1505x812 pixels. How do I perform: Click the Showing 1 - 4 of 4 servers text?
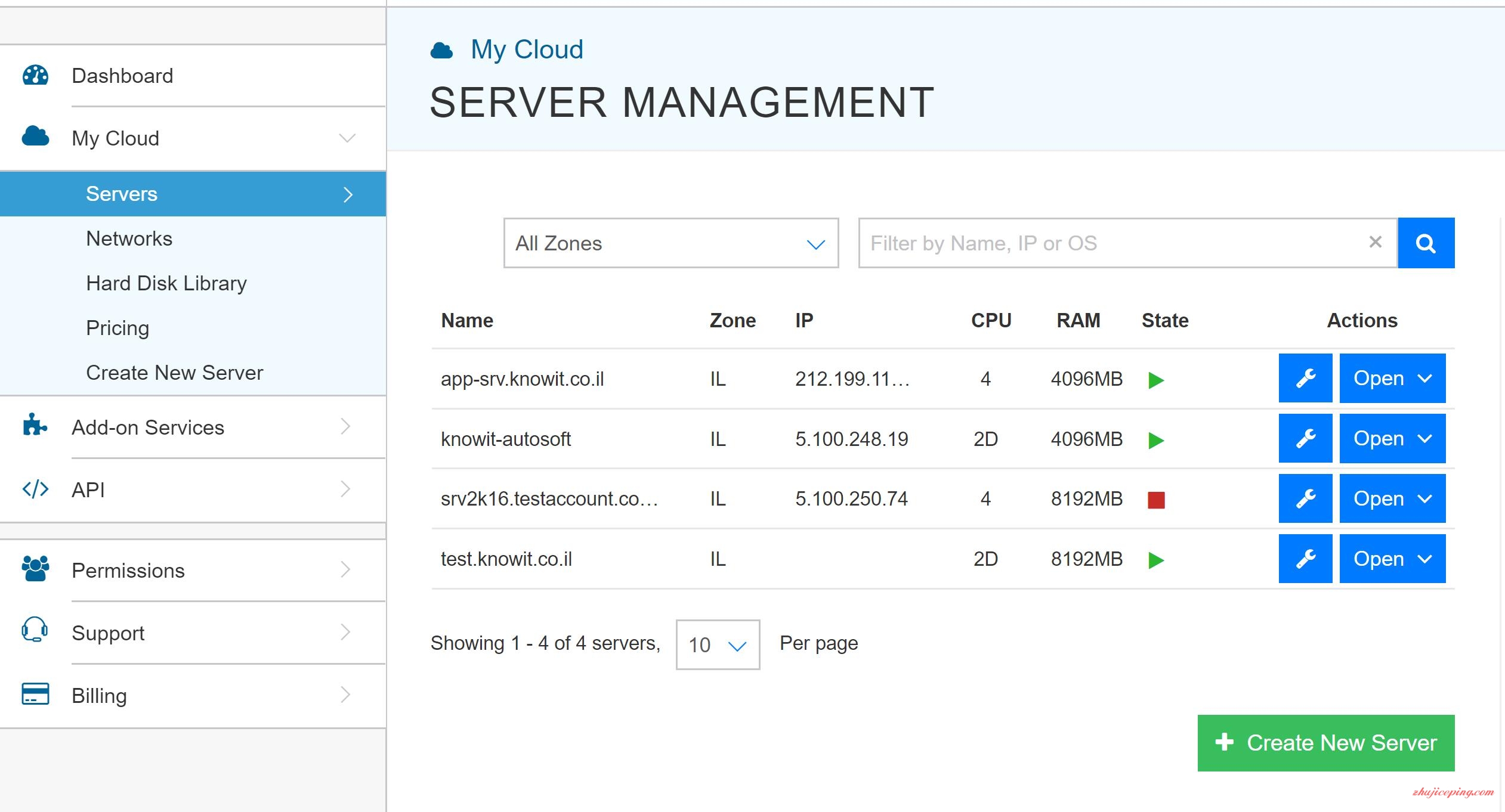coord(545,643)
